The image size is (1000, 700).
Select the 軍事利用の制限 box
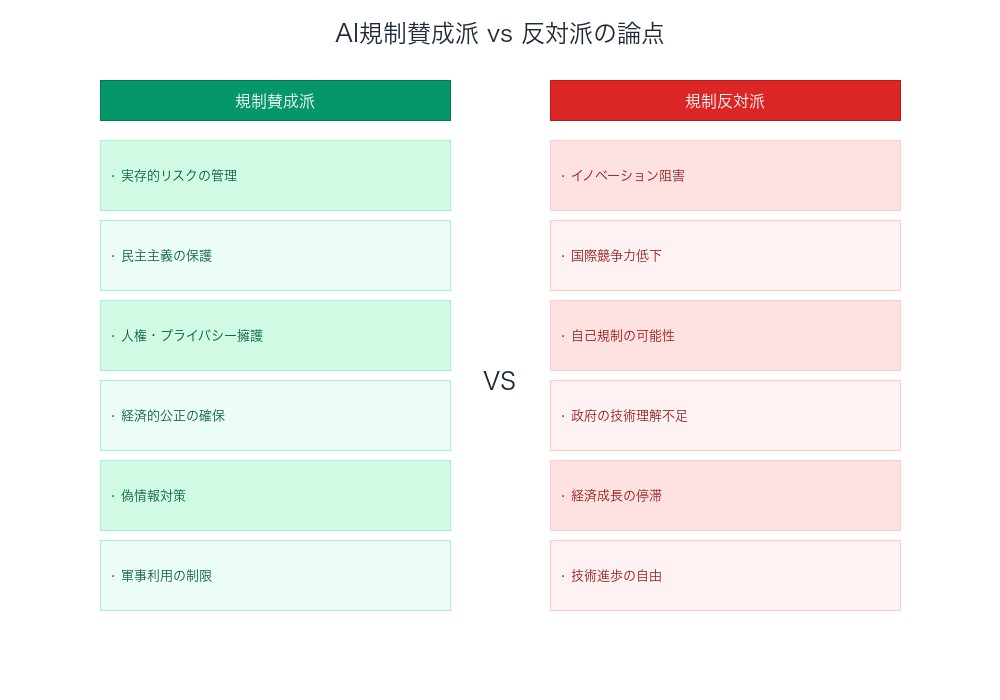coord(275,576)
